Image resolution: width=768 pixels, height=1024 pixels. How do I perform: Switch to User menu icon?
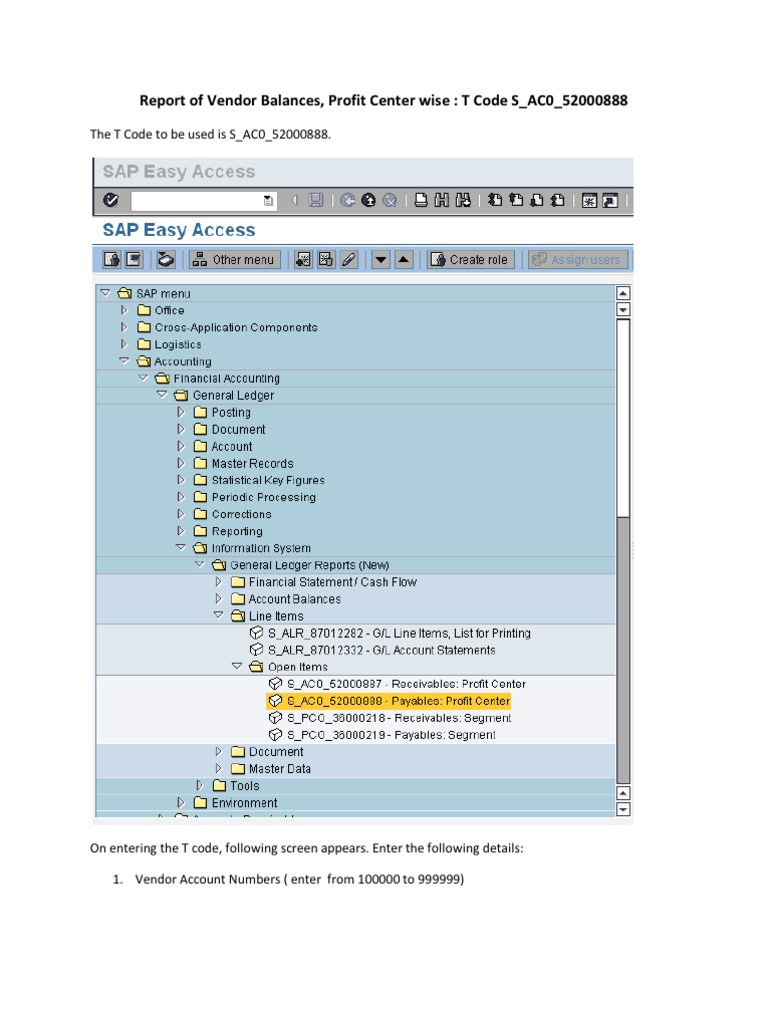112,260
